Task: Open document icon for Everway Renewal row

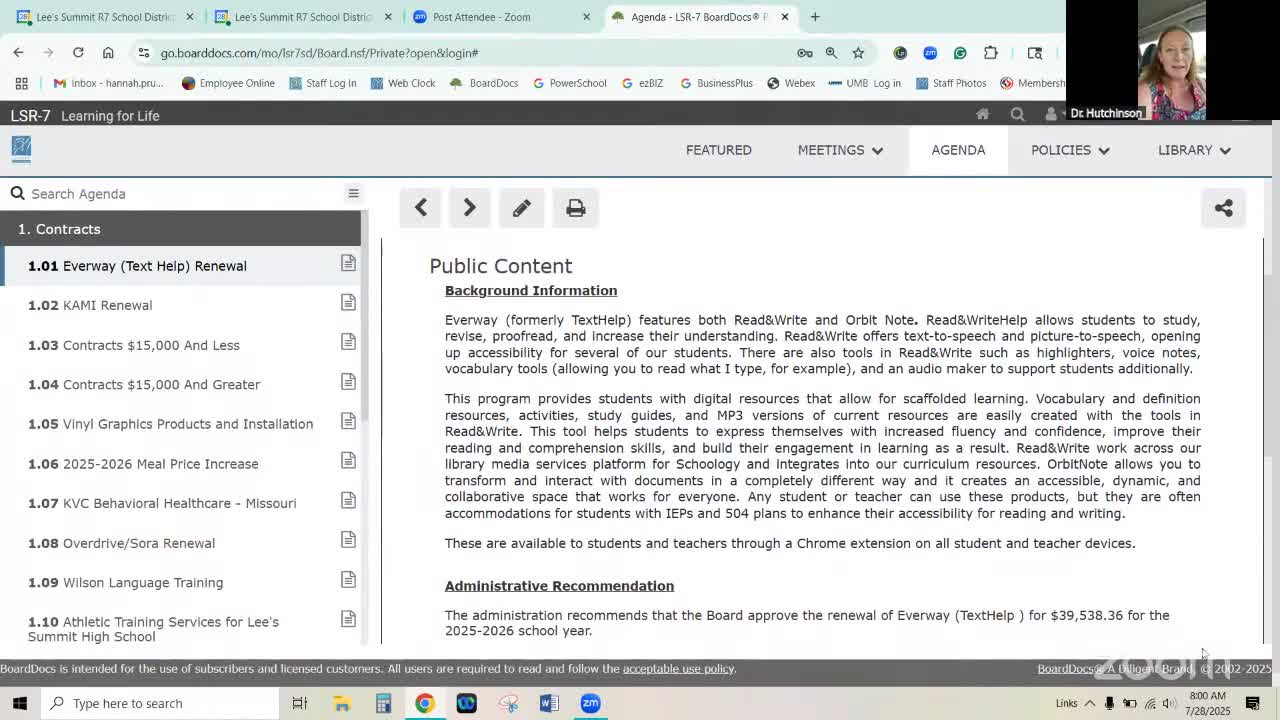Action: (348, 263)
